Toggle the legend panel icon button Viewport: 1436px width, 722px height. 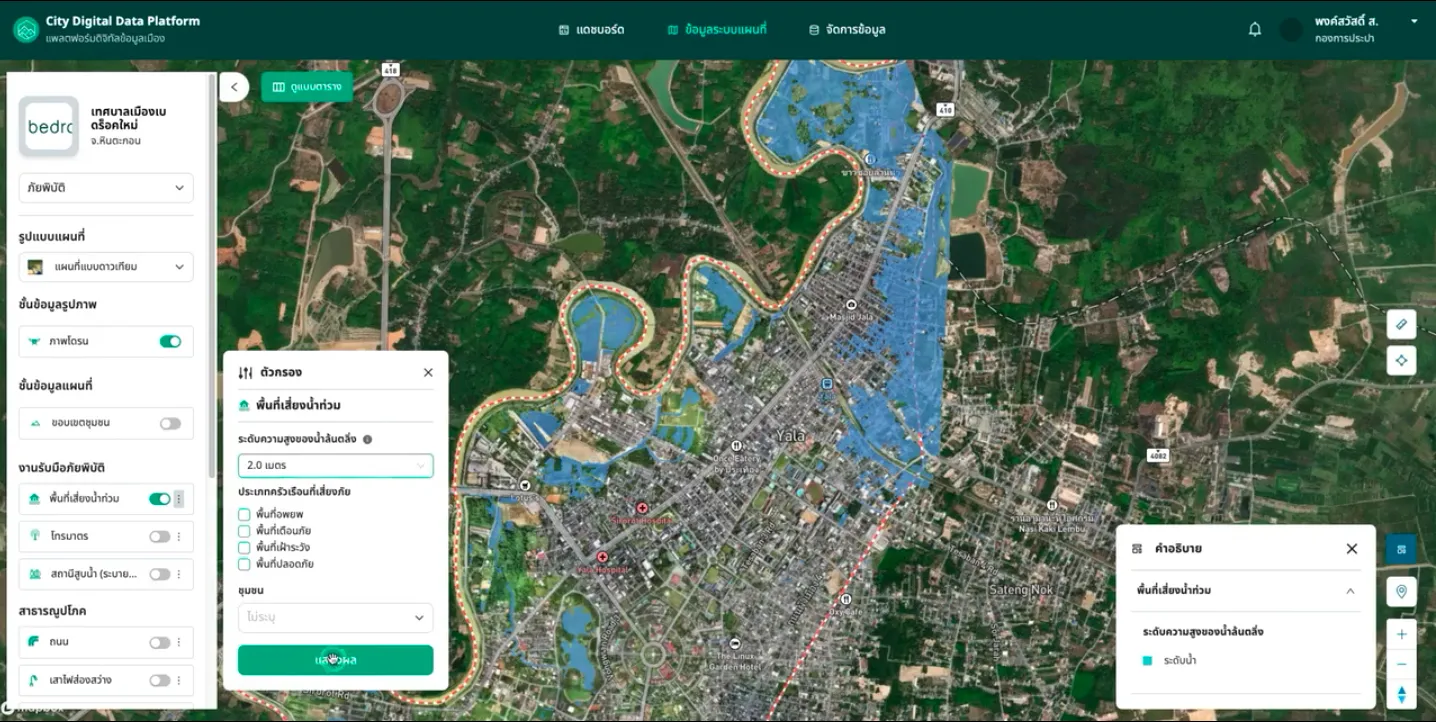1401,549
